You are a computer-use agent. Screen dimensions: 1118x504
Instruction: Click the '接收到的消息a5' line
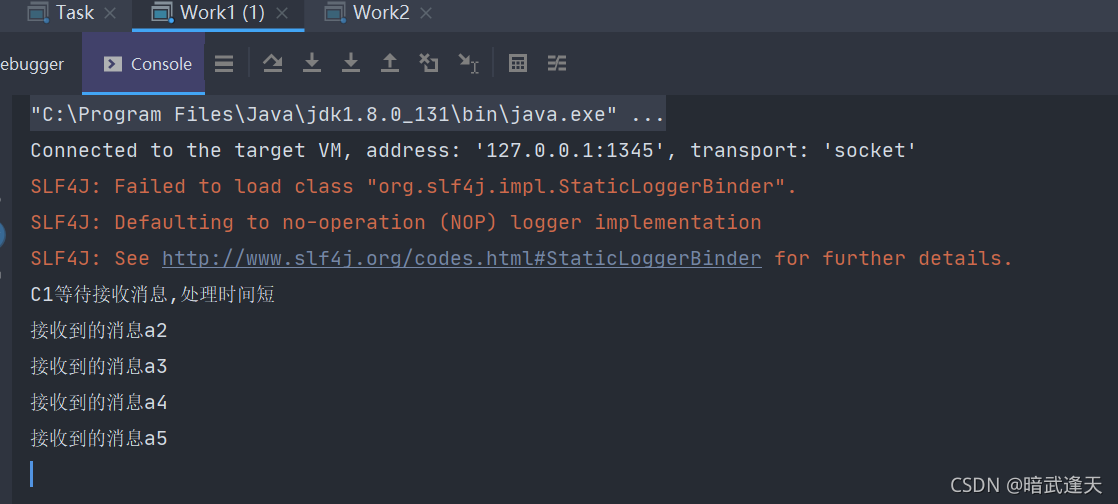[x=98, y=438]
